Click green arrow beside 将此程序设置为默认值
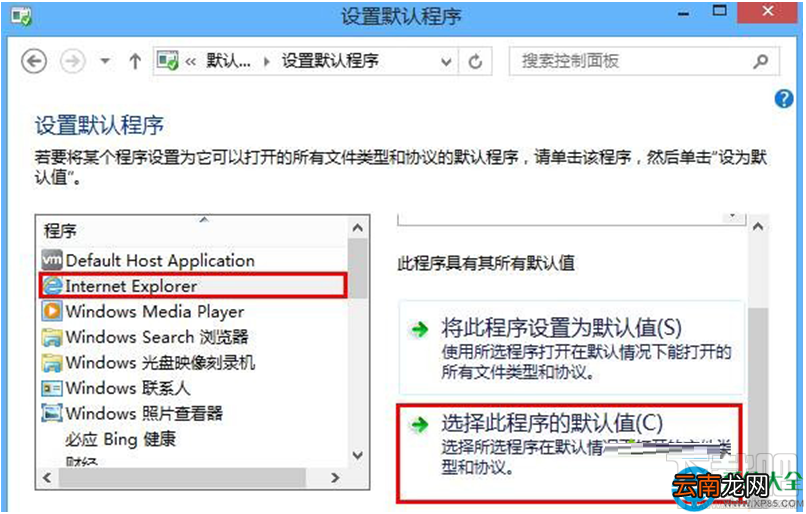806x514 pixels. click(420, 329)
